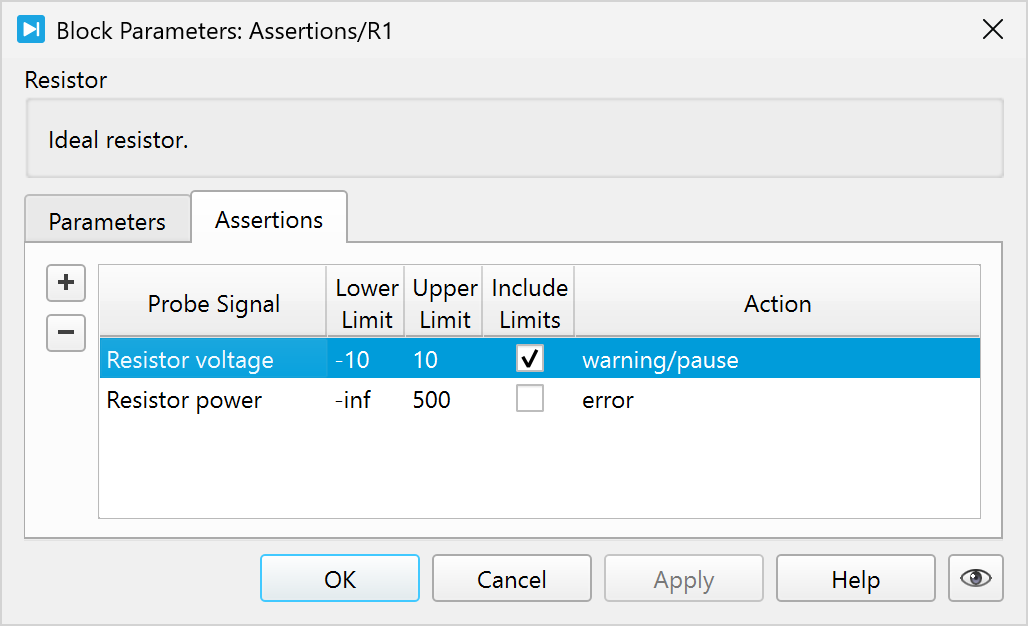Click the Cancel button
Image resolution: width=1028 pixels, height=626 pixels.
[511, 580]
